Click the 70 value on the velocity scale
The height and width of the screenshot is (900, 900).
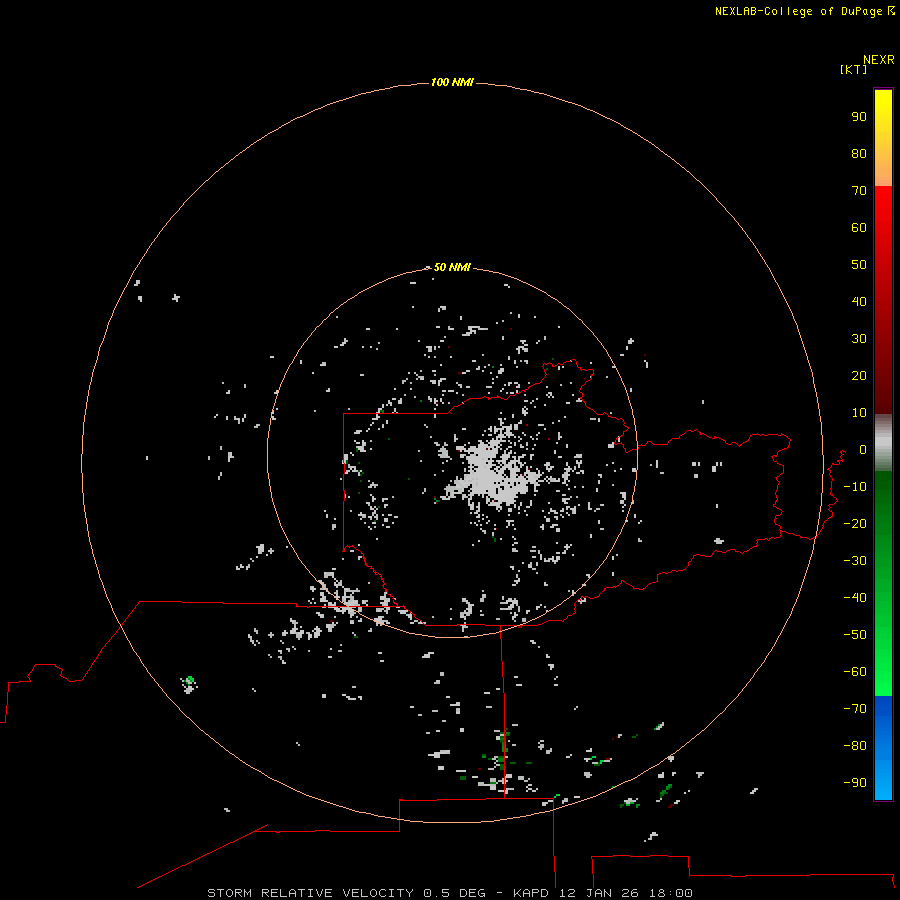pyautogui.click(x=859, y=191)
